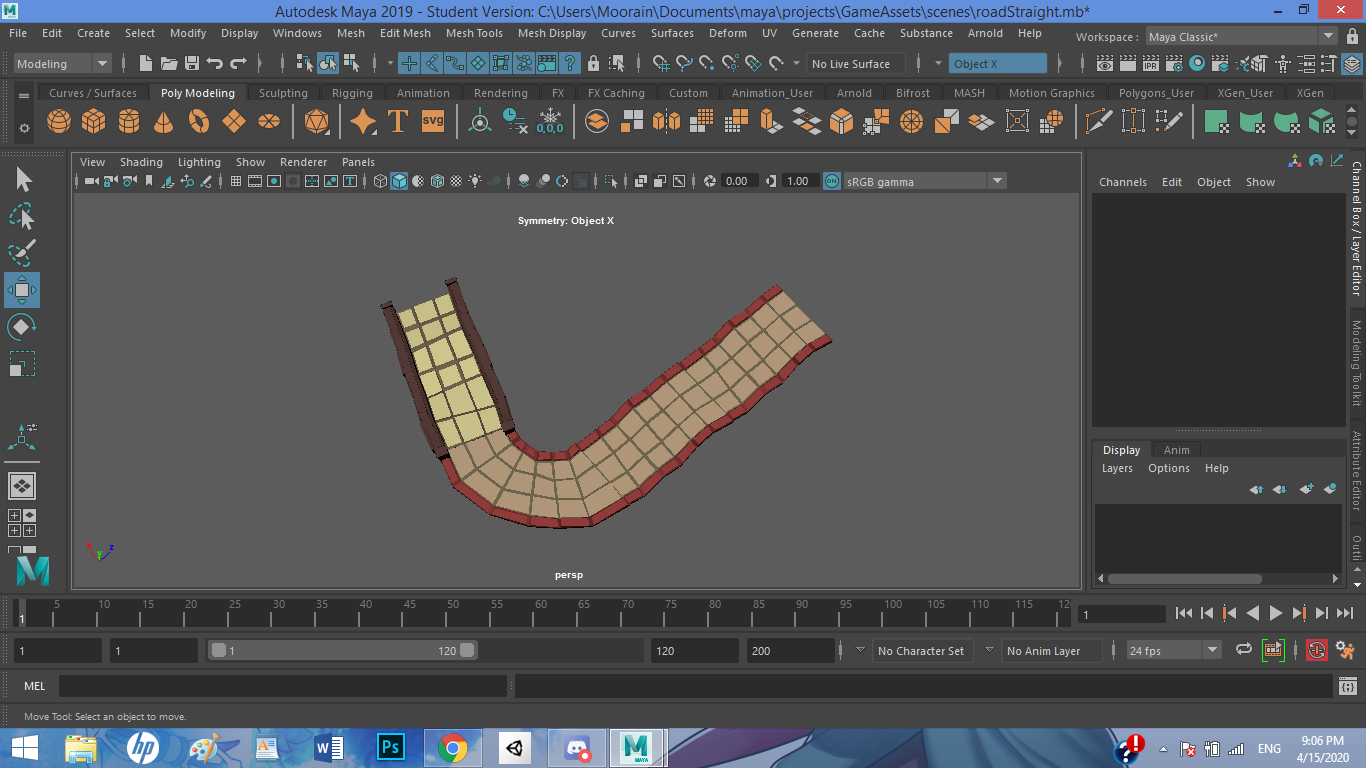The height and width of the screenshot is (768, 1366).
Task: Open Layers menu in Layer Editor
Action: pyautogui.click(x=1117, y=468)
